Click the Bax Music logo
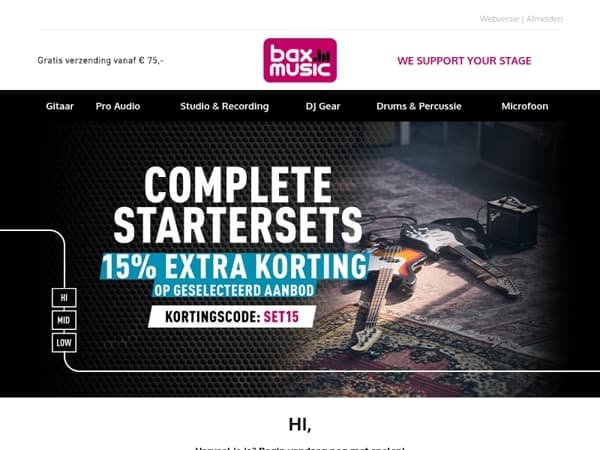The image size is (600, 450). coord(300,60)
